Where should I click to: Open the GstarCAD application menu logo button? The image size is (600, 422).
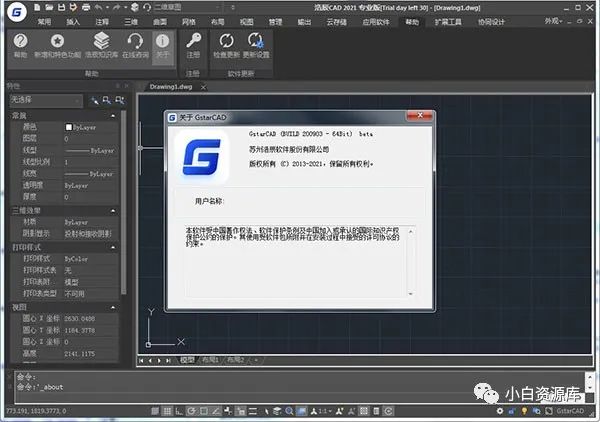[x=16, y=12]
